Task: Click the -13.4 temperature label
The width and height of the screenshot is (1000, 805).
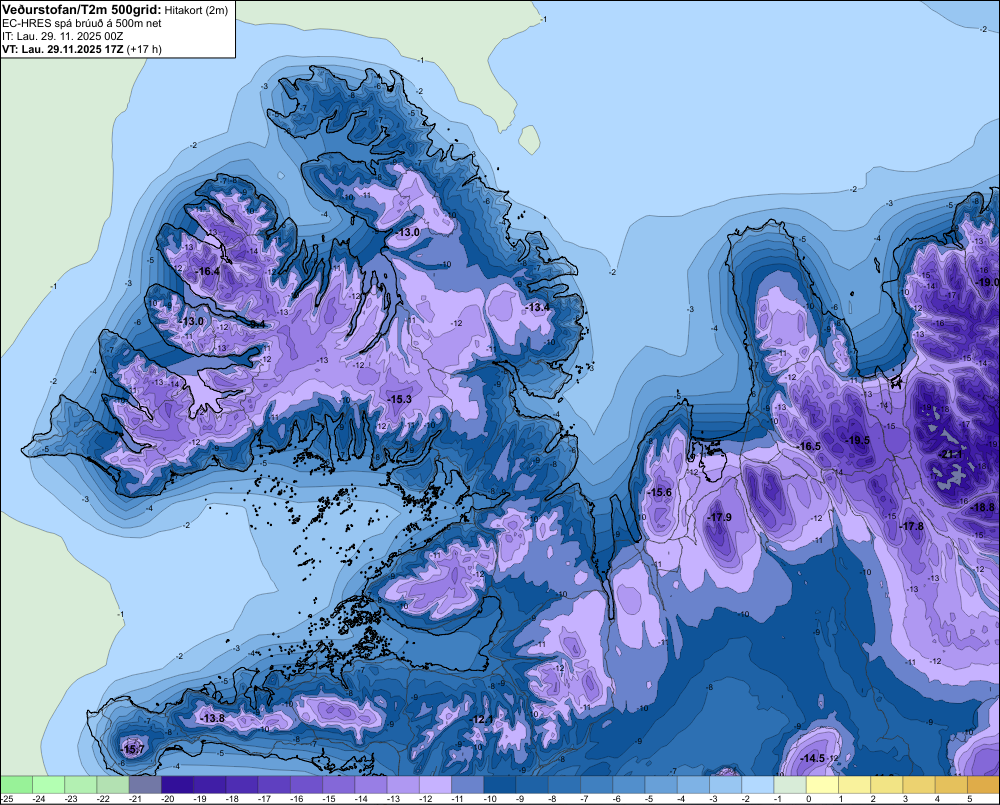Action: [x=537, y=307]
